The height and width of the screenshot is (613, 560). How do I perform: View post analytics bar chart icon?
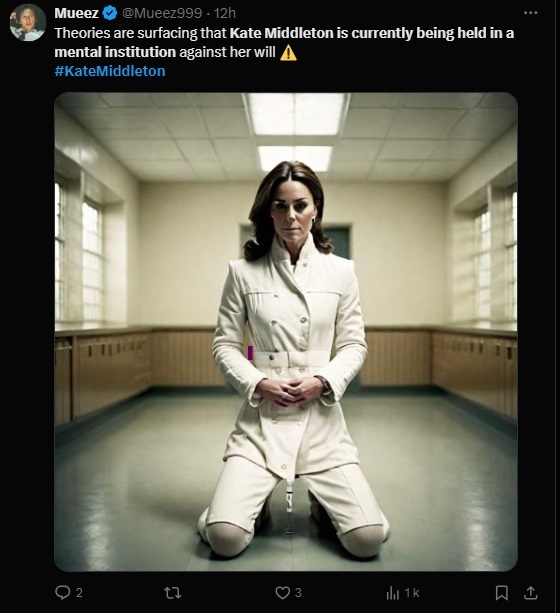pos(392,593)
